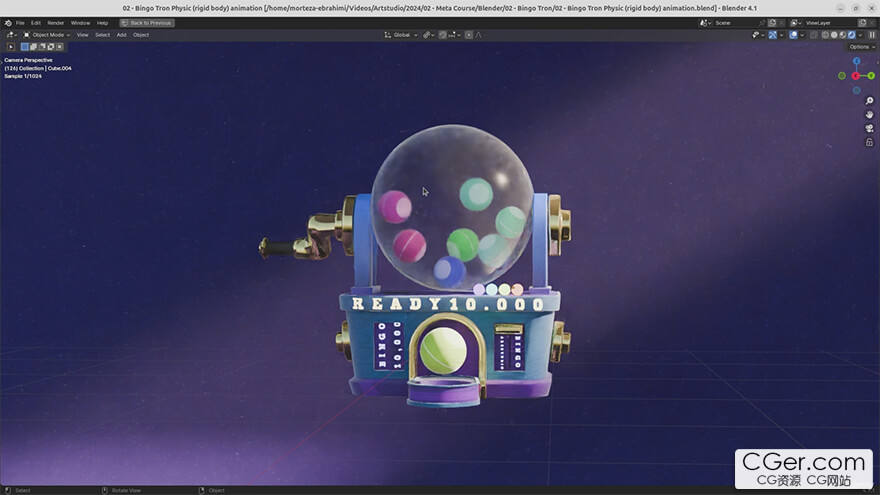Open the Global transform orientation dropdown
The image size is (880, 495).
[x=401, y=34]
